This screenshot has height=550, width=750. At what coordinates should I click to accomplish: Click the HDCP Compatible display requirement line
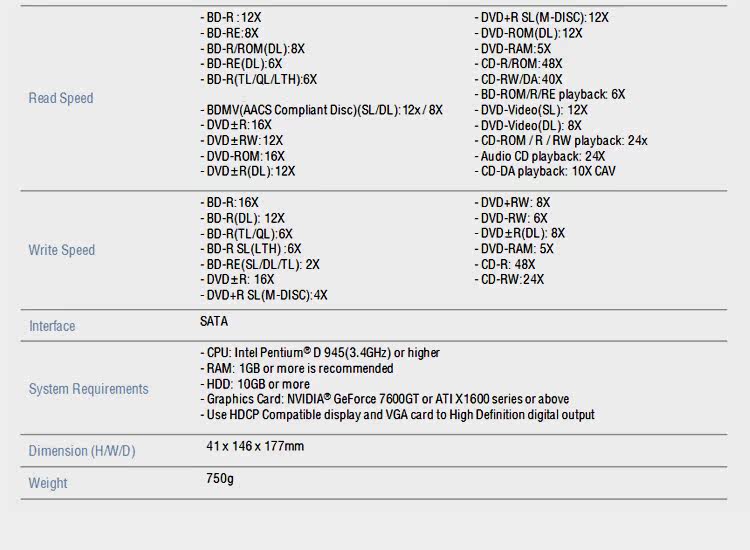click(397, 415)
